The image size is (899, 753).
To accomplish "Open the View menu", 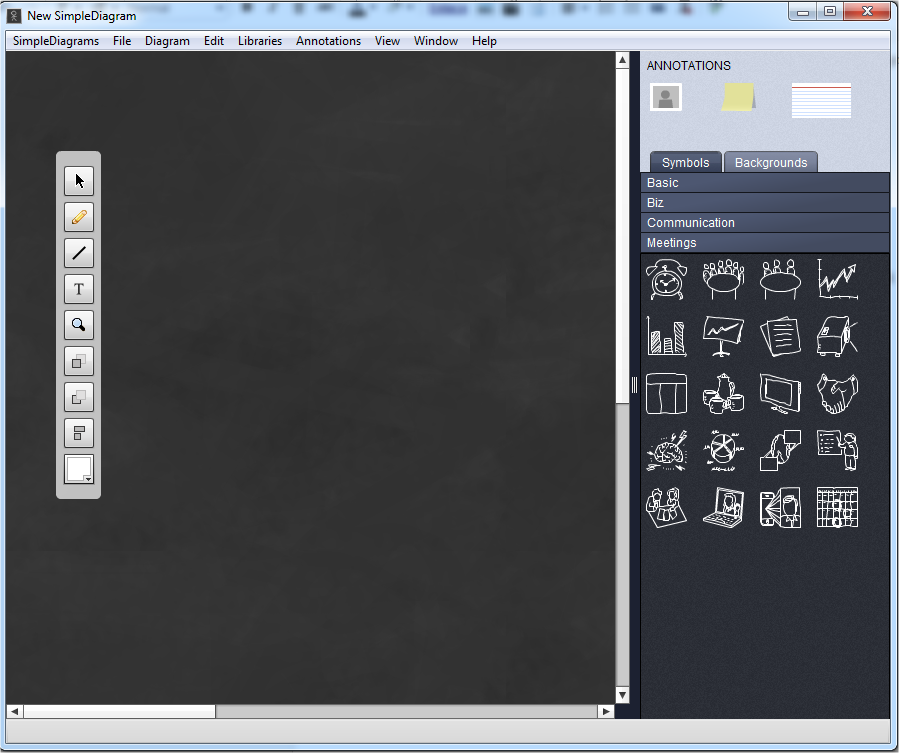I will point(387,41).
